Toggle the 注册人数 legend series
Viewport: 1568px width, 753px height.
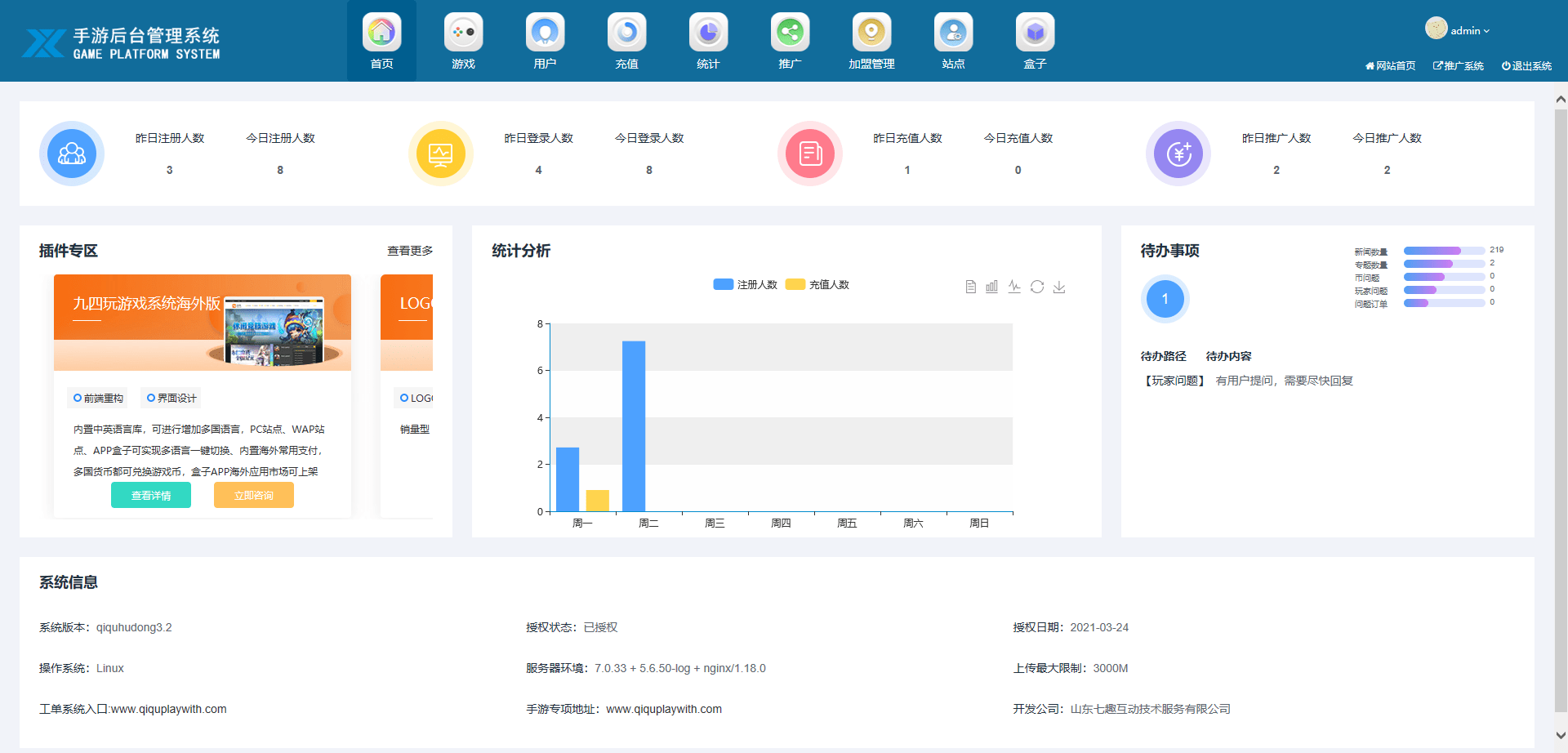pyautogui.click(x=746, y=285)
